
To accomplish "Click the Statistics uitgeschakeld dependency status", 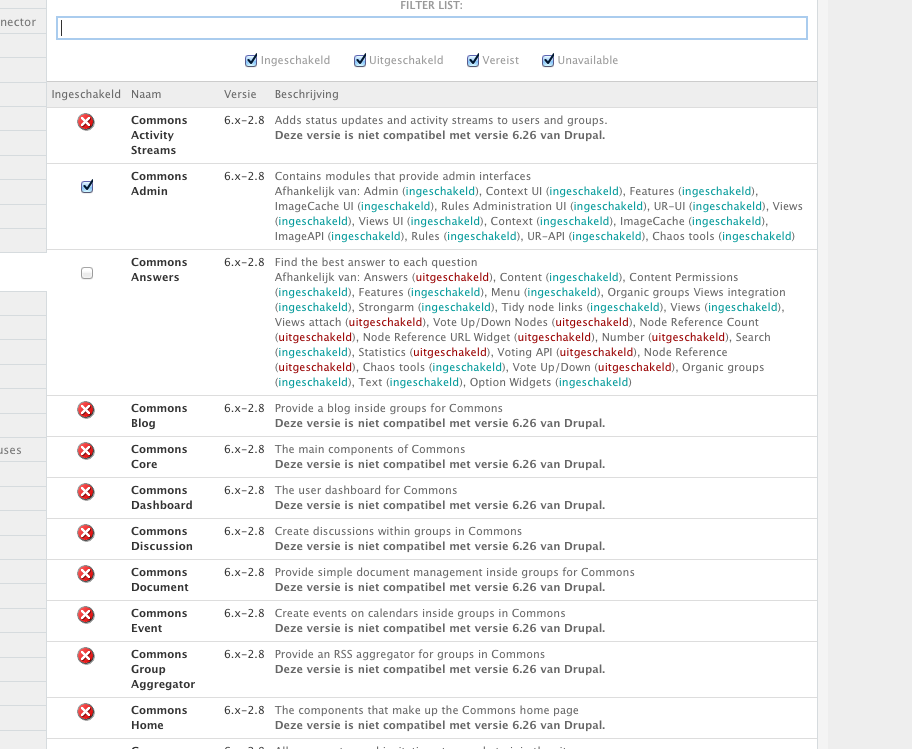I will click(450, 352).
